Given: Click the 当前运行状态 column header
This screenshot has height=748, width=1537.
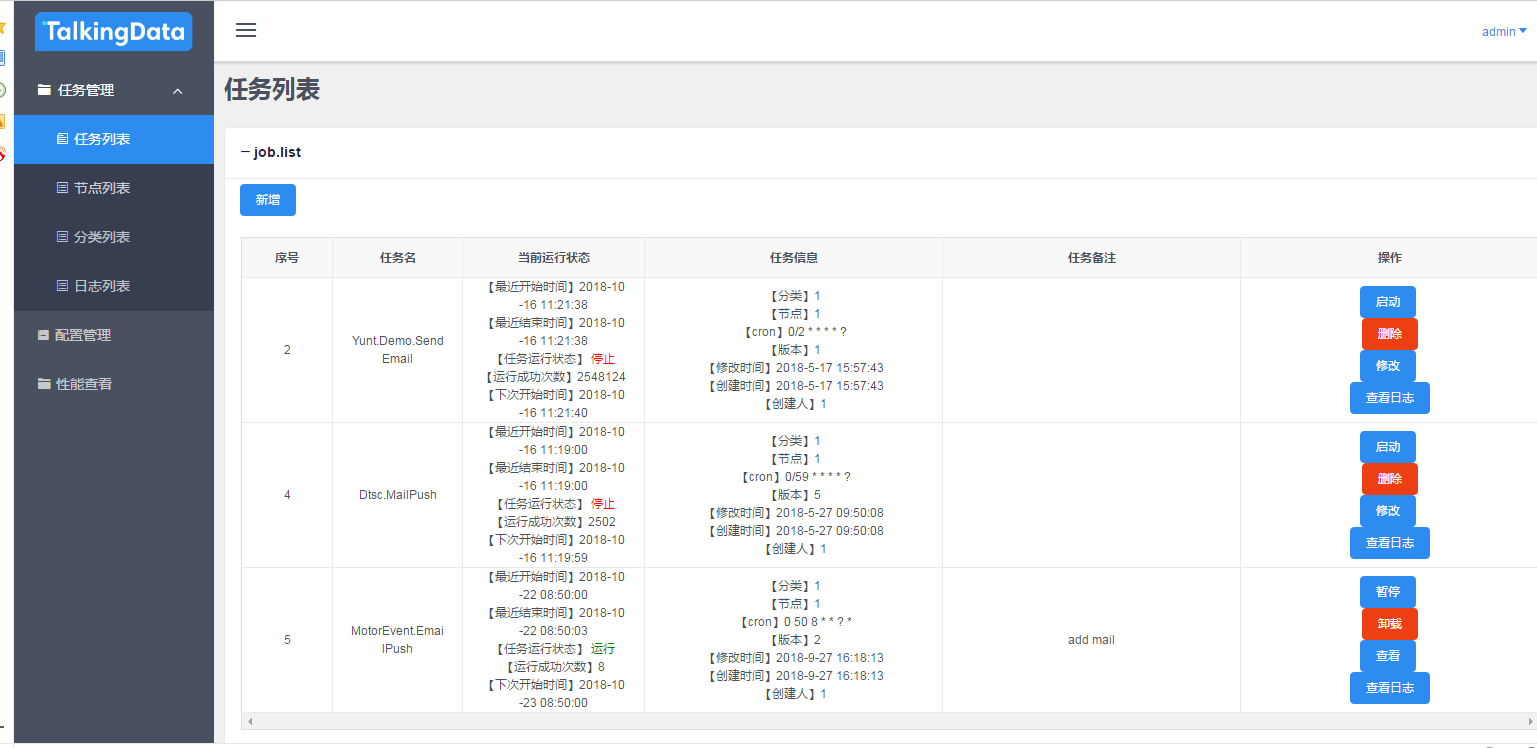Looking at the screenshot, I should (x=554, y=258).
